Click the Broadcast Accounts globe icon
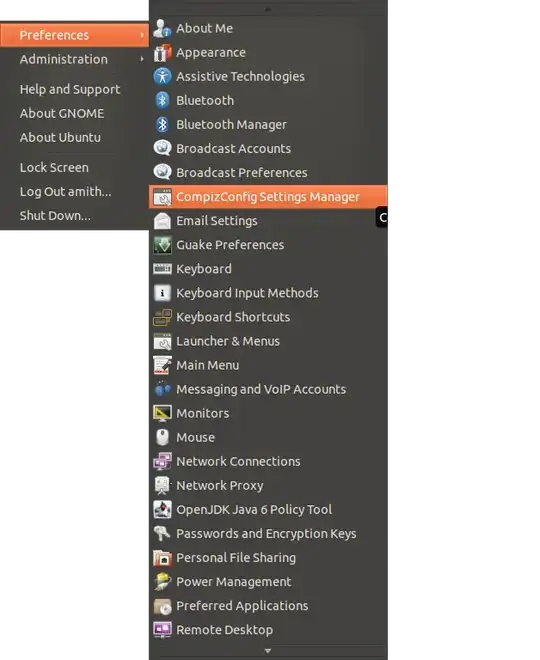Screen dimensions: 540x660 pyautogui.click(x=162, y=149)
